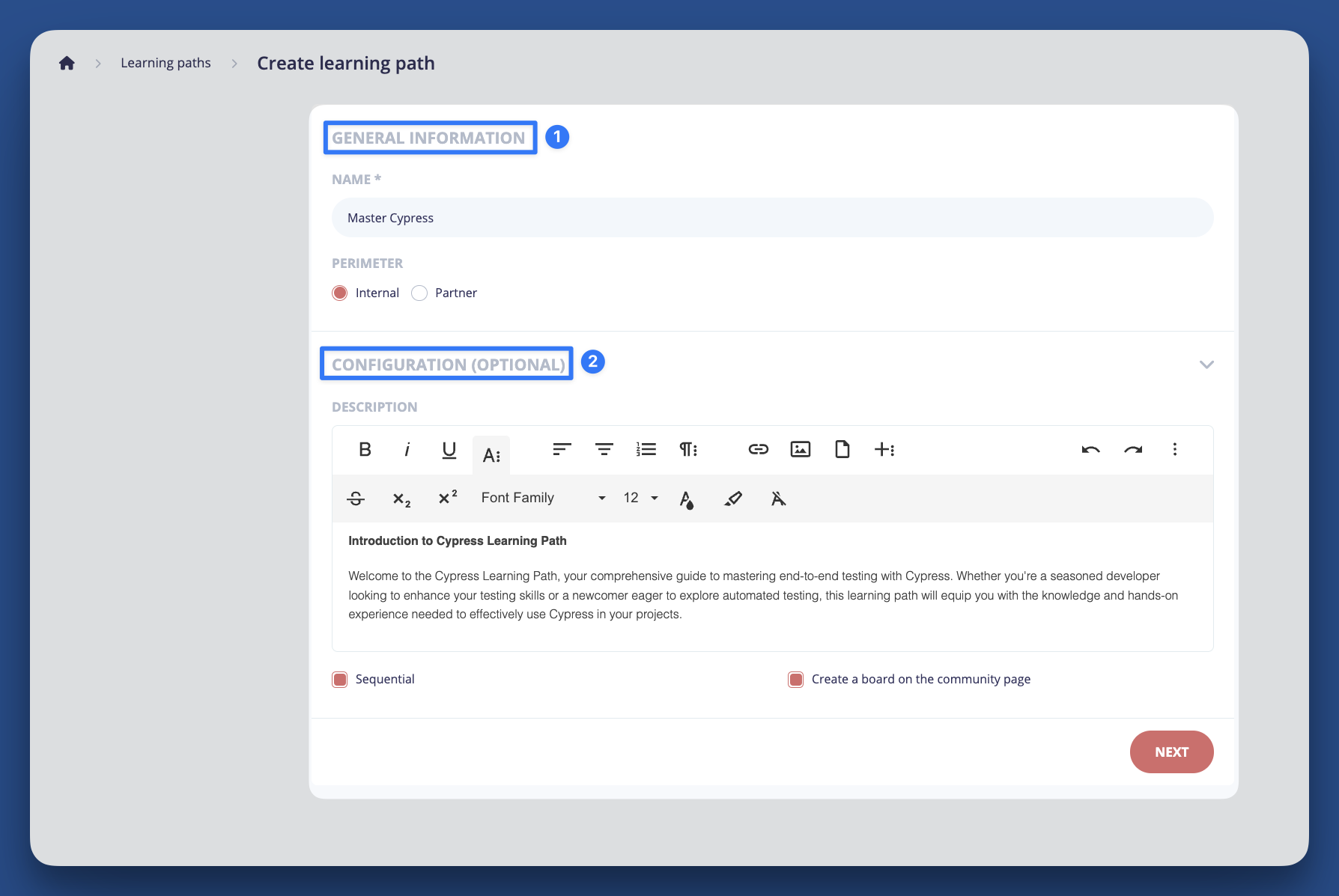Apply superscript formatting
The image size is (1339, 896).
(447, 498)
